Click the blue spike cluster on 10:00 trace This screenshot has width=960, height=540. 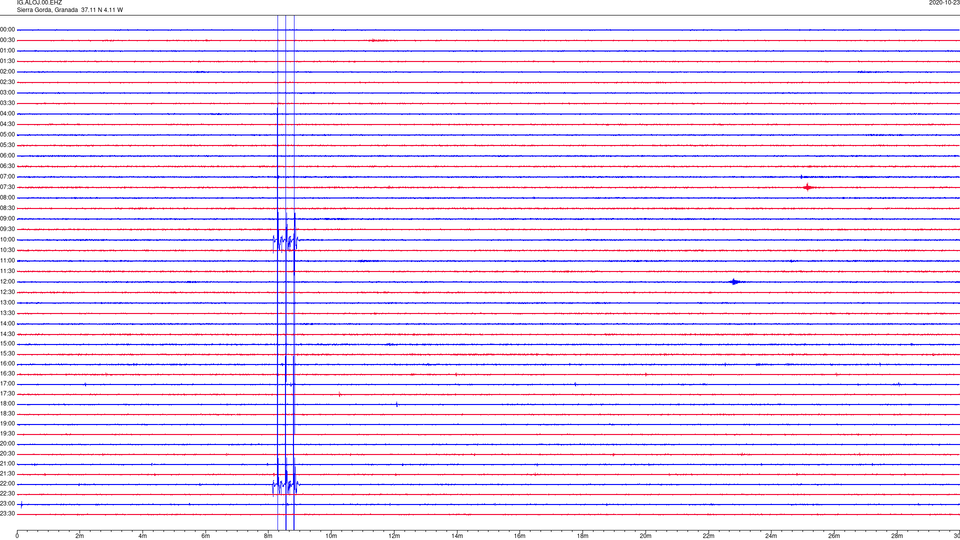click(285, 241)
